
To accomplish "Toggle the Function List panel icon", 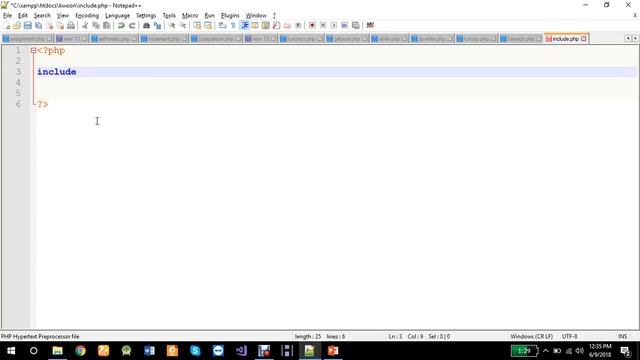I will click(x=276, y=25).
